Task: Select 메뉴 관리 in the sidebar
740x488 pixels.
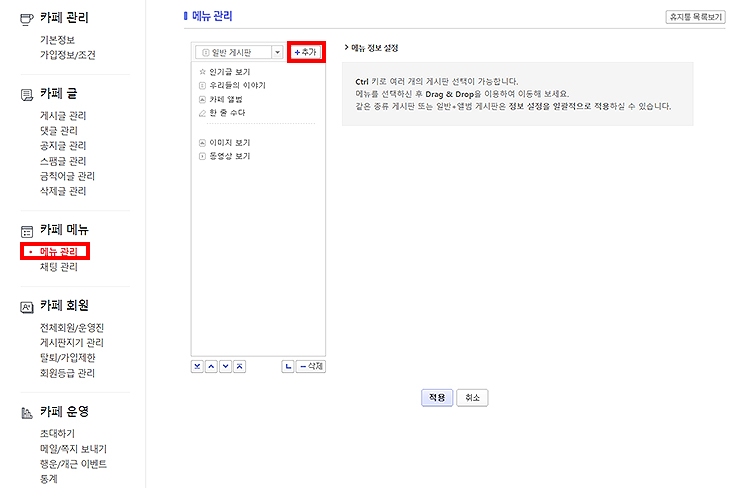Action: [59, 252]
